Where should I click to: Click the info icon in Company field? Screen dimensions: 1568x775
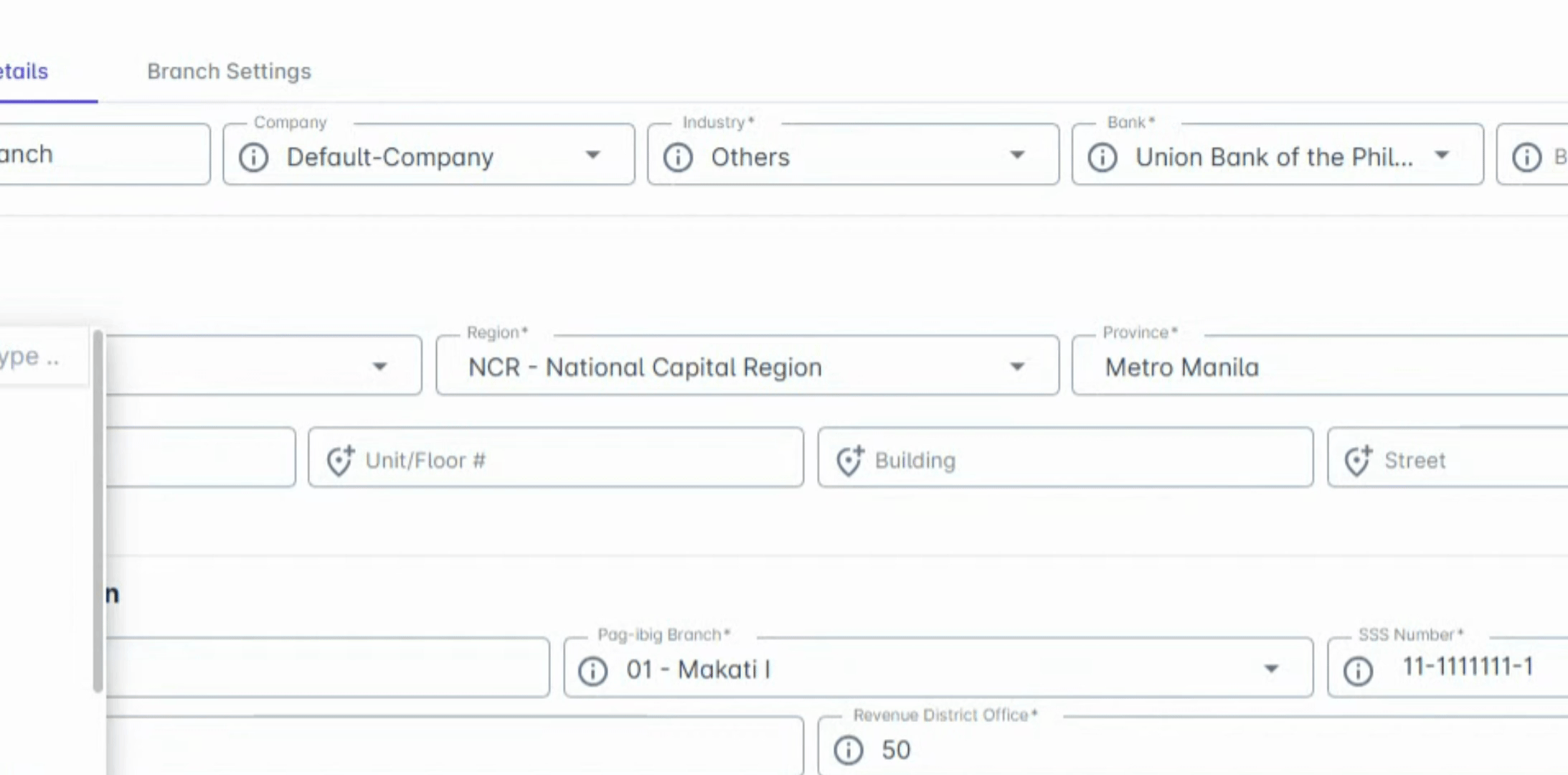(x=253, y=157)
